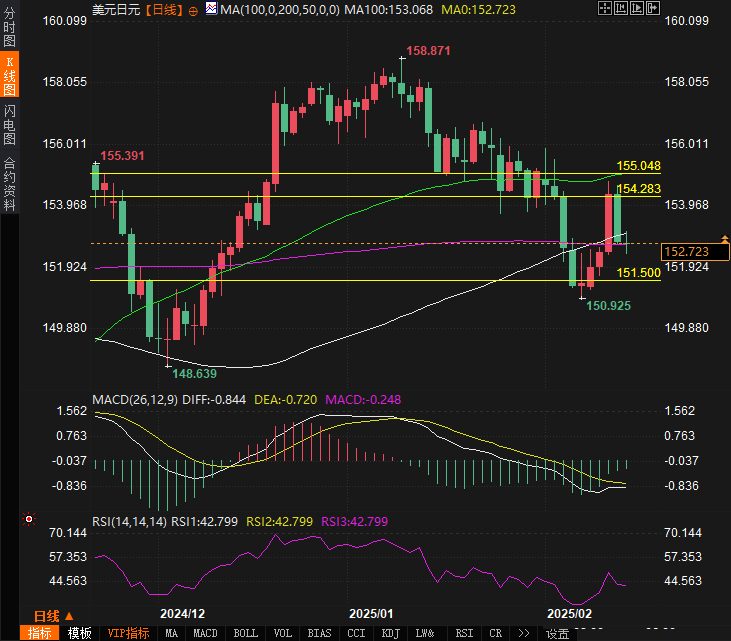Open the 闪电图 side tab

coord(9,124)
